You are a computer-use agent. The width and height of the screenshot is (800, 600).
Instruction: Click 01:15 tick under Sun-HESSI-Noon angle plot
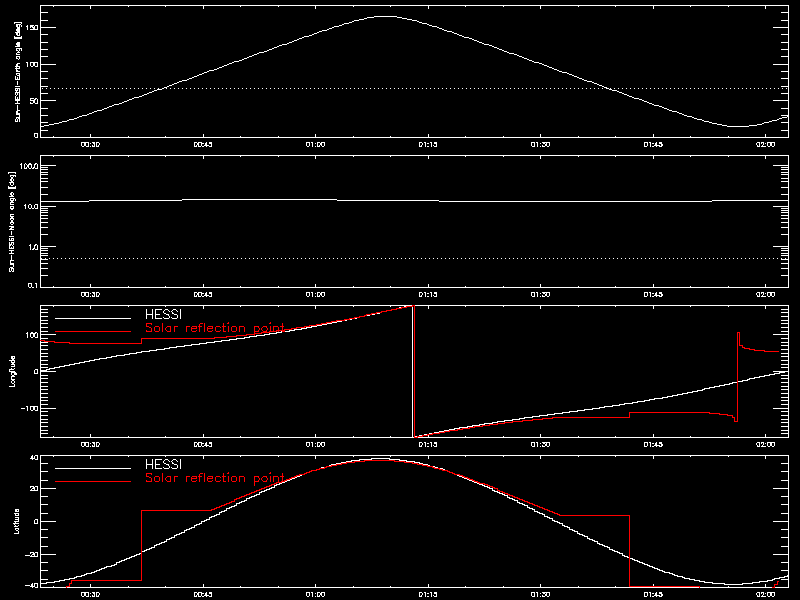(x=428, y=294)
